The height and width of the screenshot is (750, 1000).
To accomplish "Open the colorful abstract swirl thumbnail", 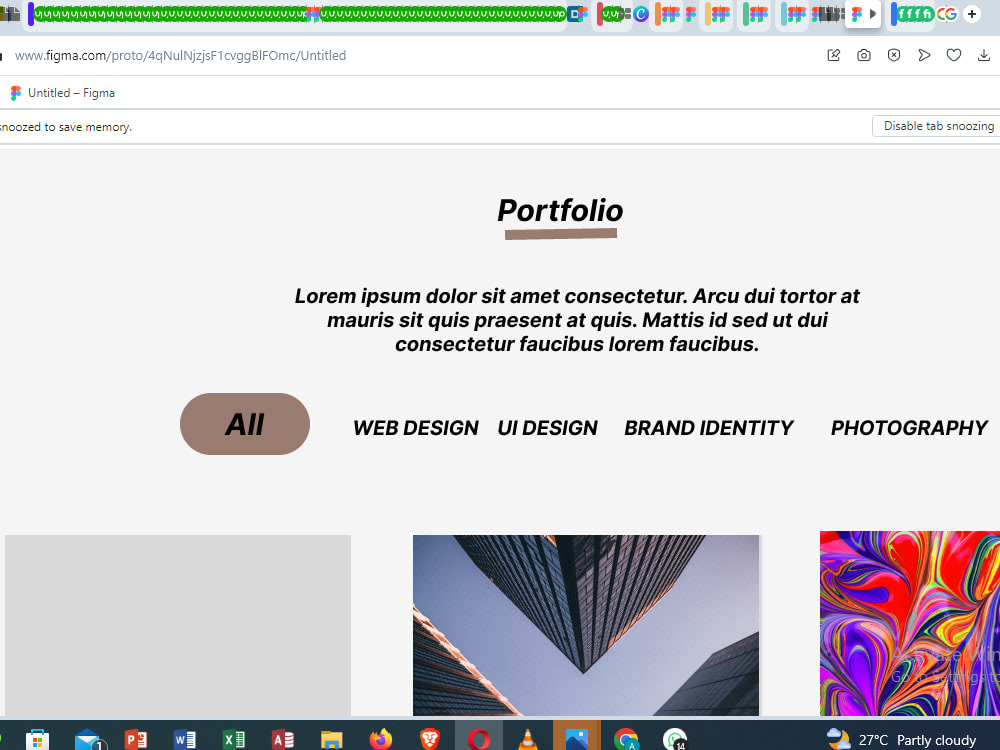I will (x=909, y=623).
